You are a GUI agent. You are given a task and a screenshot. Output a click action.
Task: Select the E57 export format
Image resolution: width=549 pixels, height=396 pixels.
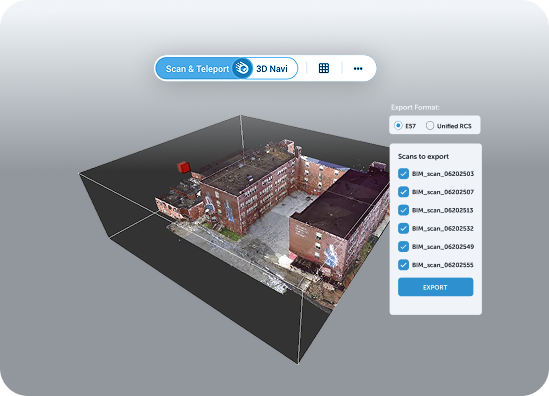tap(398, 125)
